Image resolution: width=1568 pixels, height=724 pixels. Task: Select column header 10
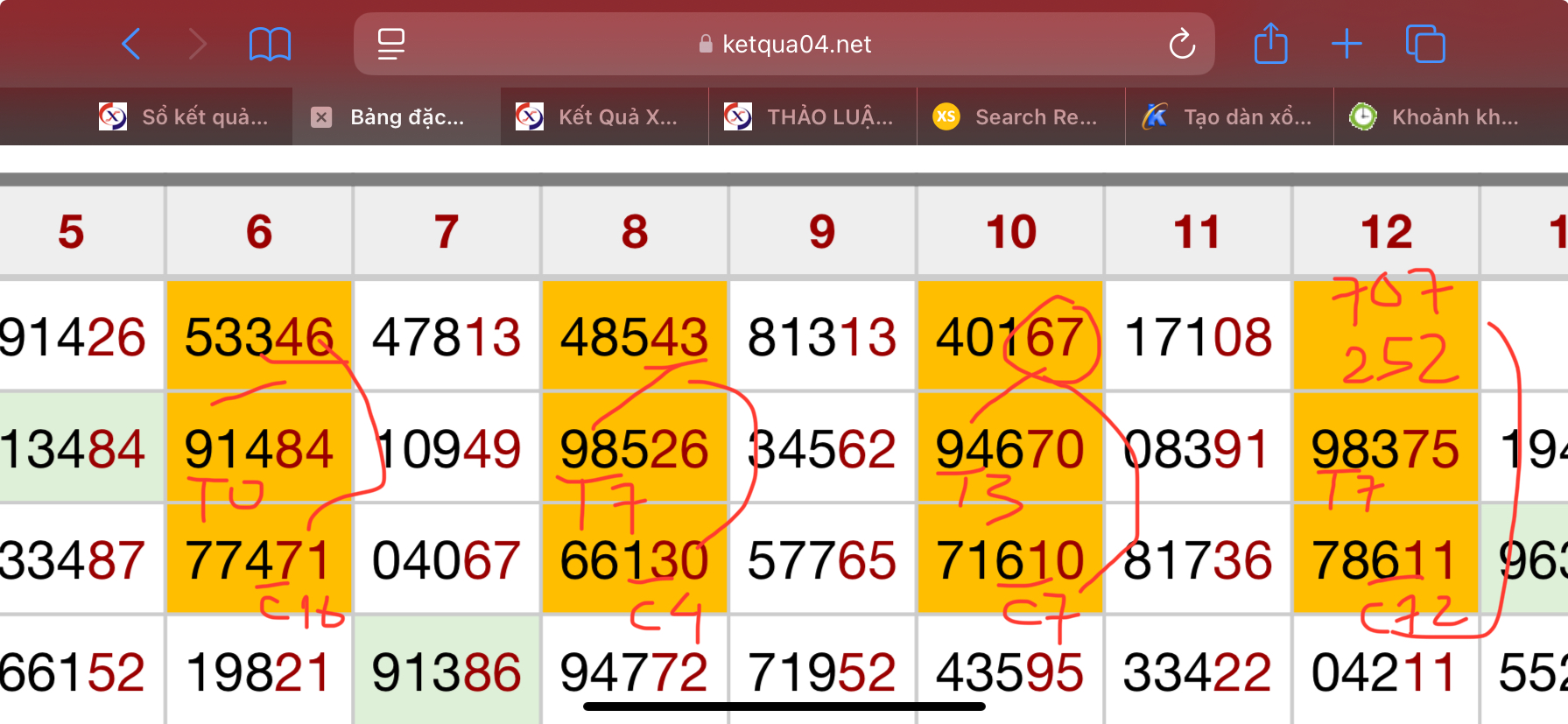pyautogui.click(x=1010, y=232)
